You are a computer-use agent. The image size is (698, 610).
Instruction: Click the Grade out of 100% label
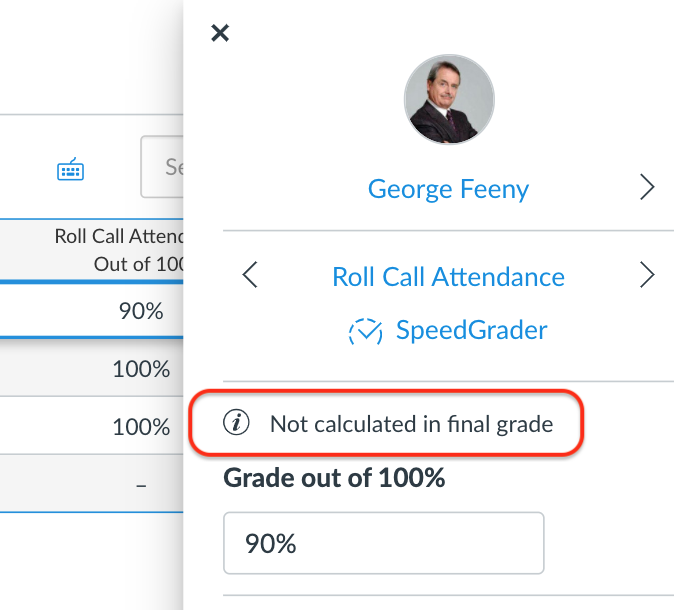(333, 478)
